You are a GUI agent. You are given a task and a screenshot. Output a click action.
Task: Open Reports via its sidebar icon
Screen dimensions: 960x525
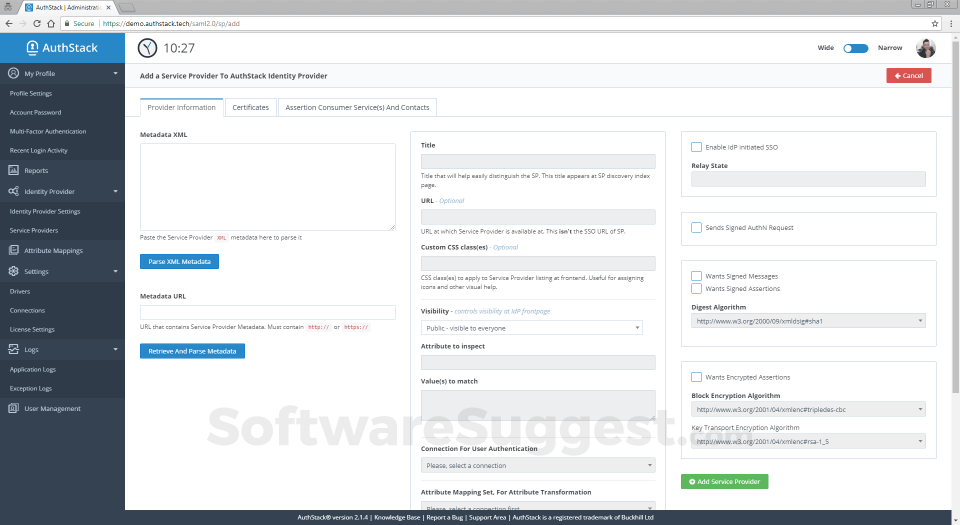pos(13,170)
